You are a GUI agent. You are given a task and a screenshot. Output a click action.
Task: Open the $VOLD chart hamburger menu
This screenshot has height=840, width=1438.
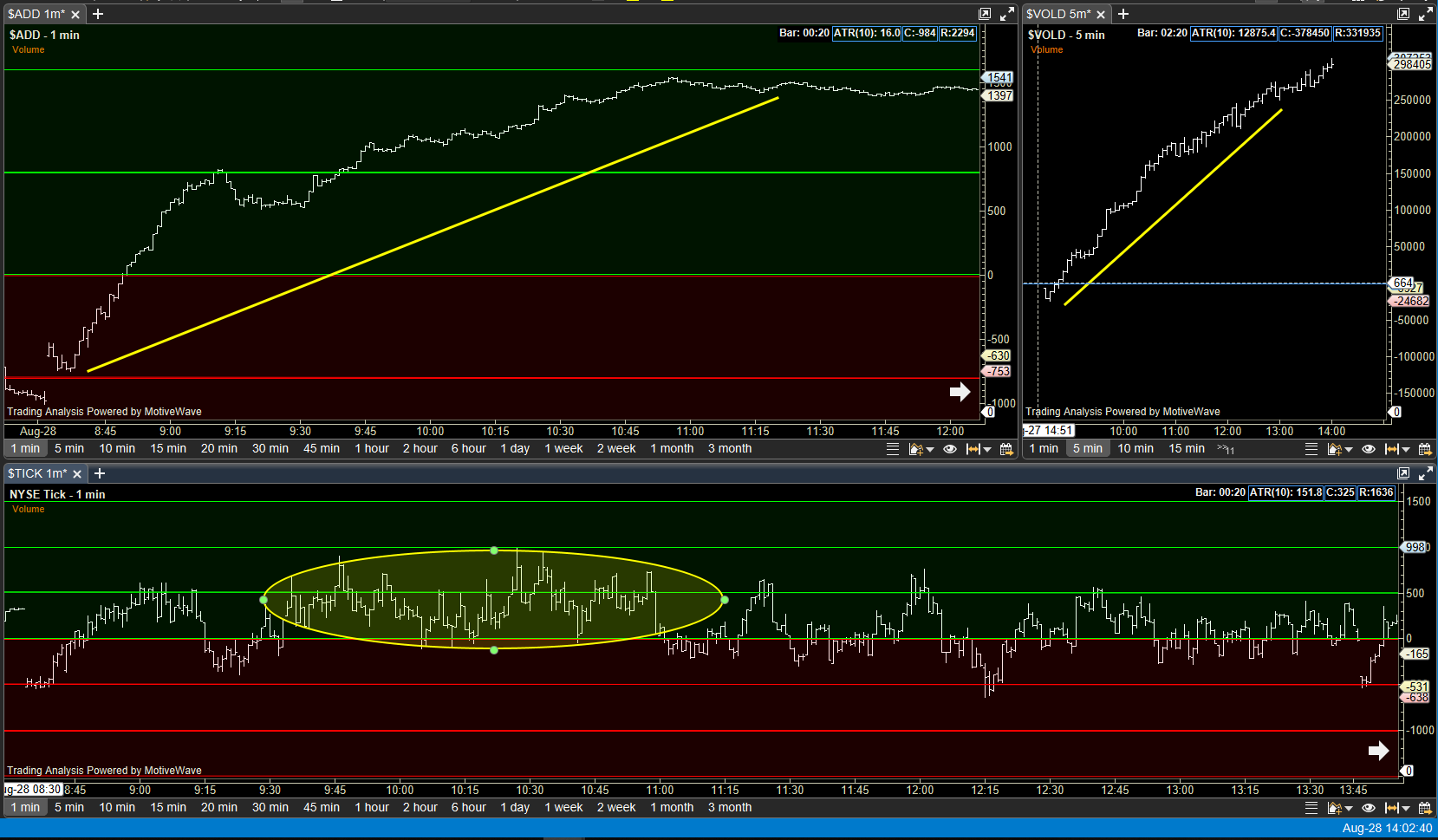(x=1311, y=449)
